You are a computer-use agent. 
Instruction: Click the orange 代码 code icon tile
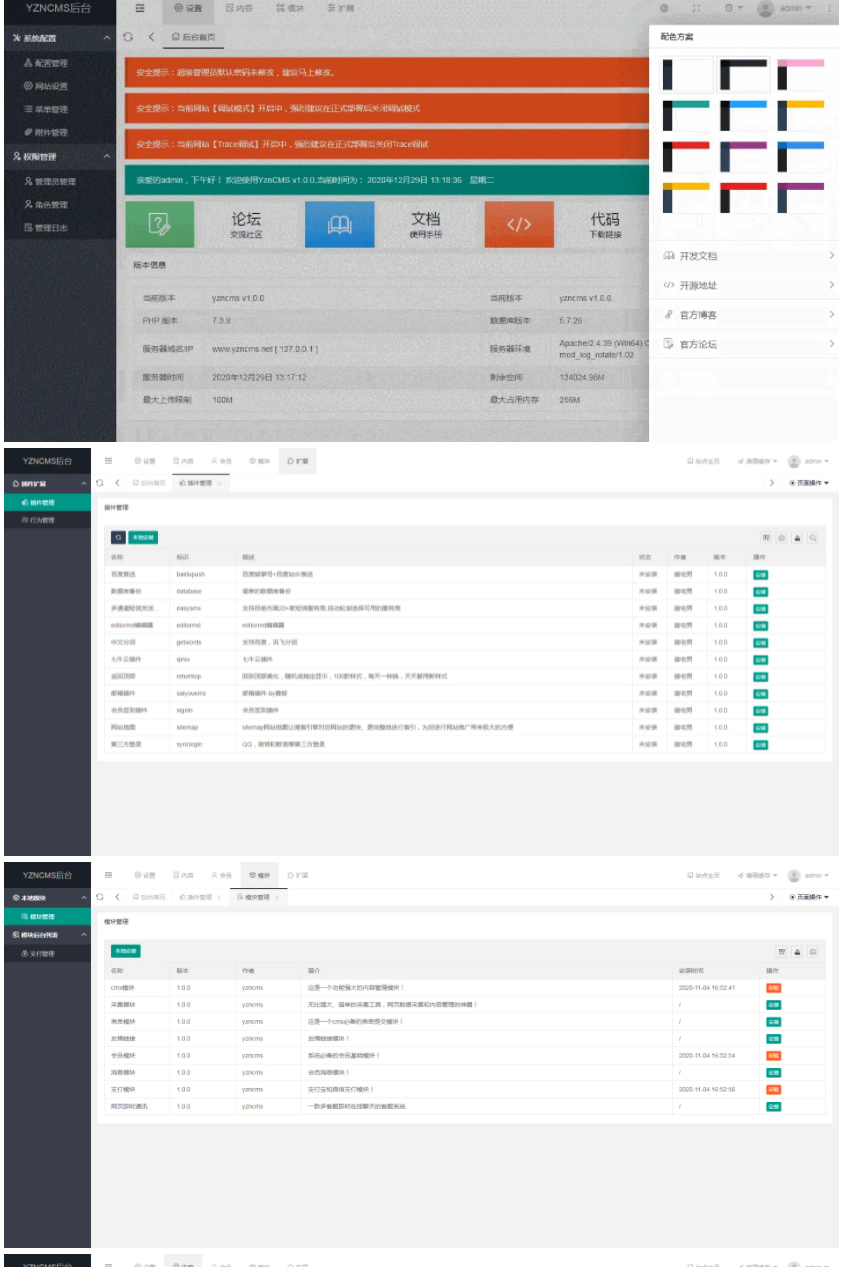519,224
